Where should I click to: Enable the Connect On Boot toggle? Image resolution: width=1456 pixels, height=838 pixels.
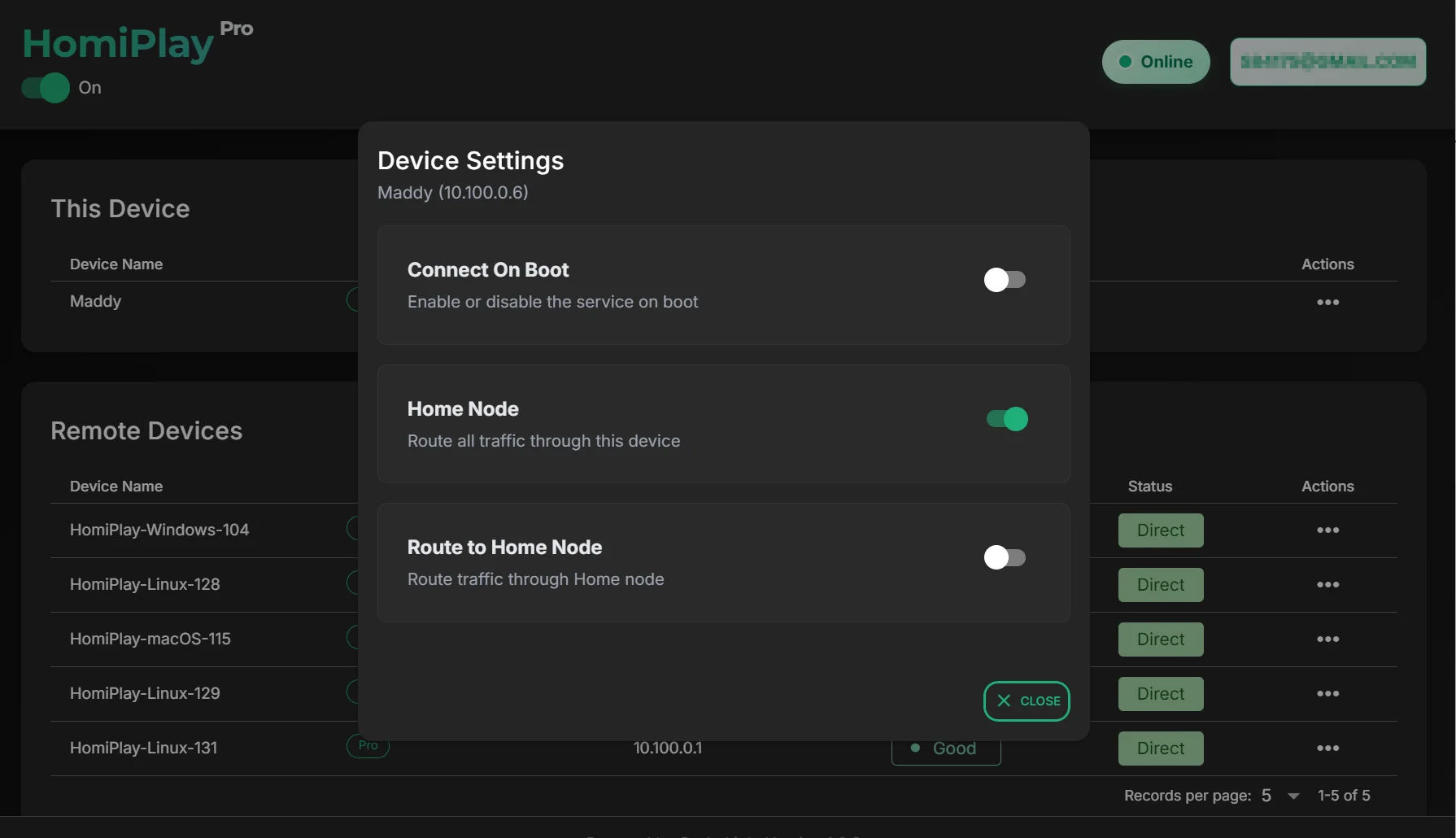[1005, 280]
